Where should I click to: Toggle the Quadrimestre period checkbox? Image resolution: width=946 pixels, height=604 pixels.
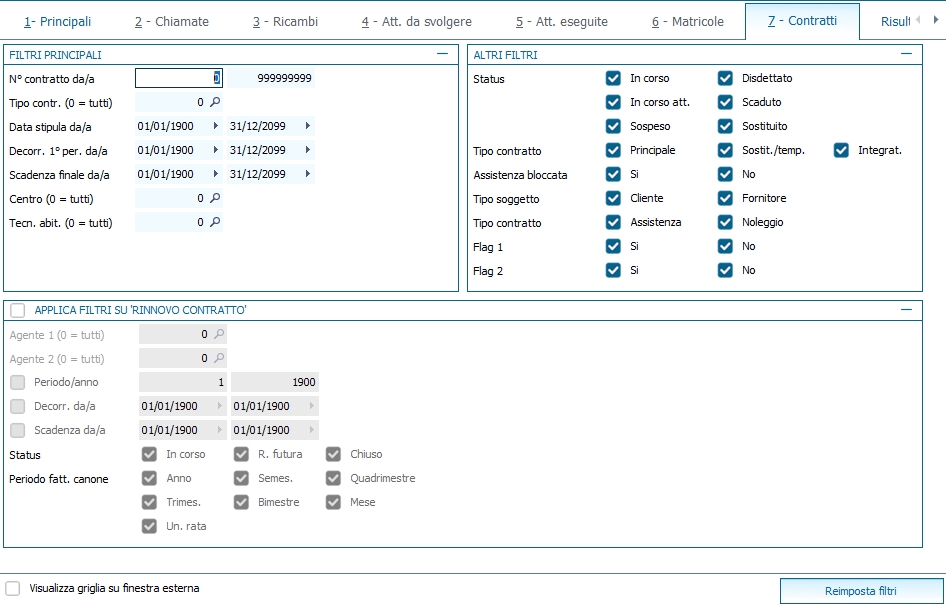pos(334,478)
